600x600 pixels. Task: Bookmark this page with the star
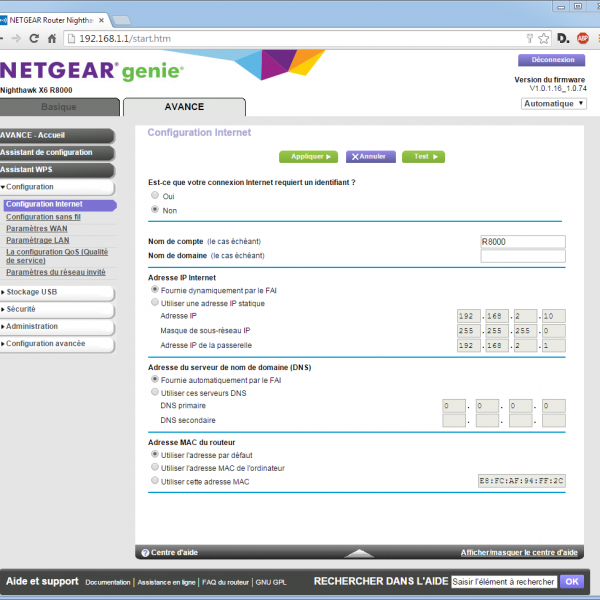click(543, 38)
